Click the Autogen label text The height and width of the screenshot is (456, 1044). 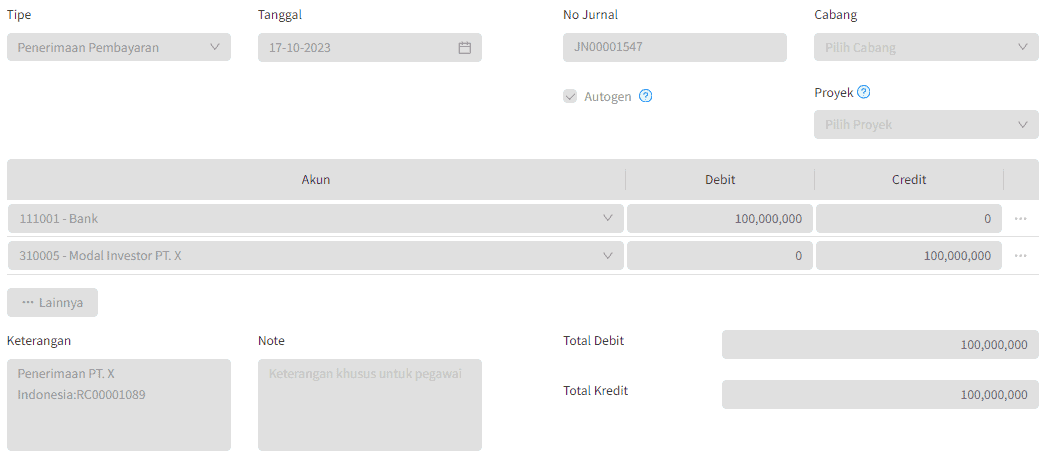tap(608, 97)
